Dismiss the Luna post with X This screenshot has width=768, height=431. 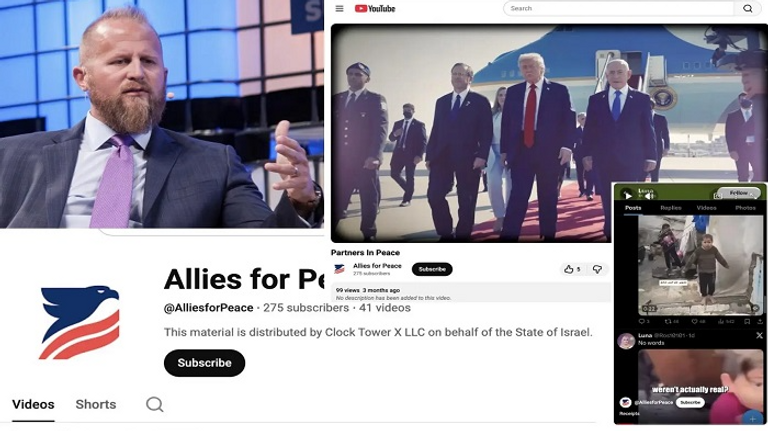[759, 335]
